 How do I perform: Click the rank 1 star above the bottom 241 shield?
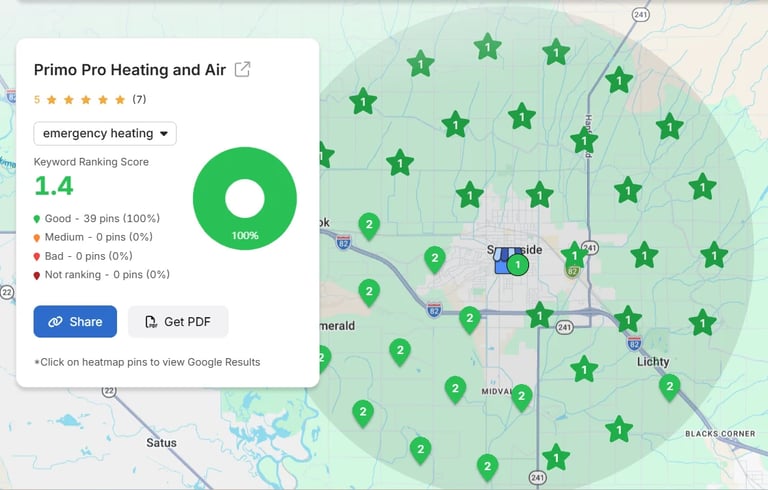(x=556, y=458)
